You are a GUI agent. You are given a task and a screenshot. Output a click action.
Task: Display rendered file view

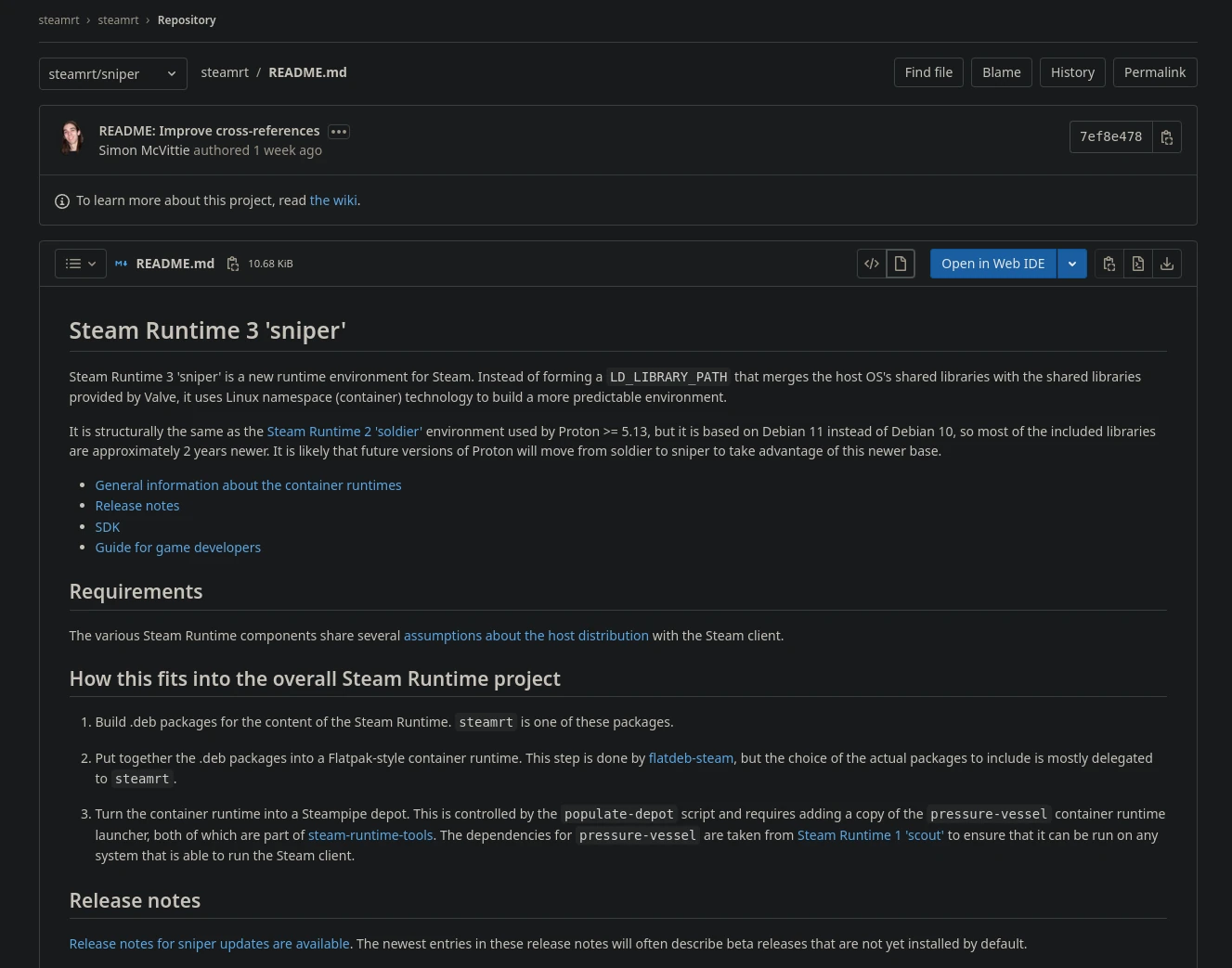click(901, 264)
